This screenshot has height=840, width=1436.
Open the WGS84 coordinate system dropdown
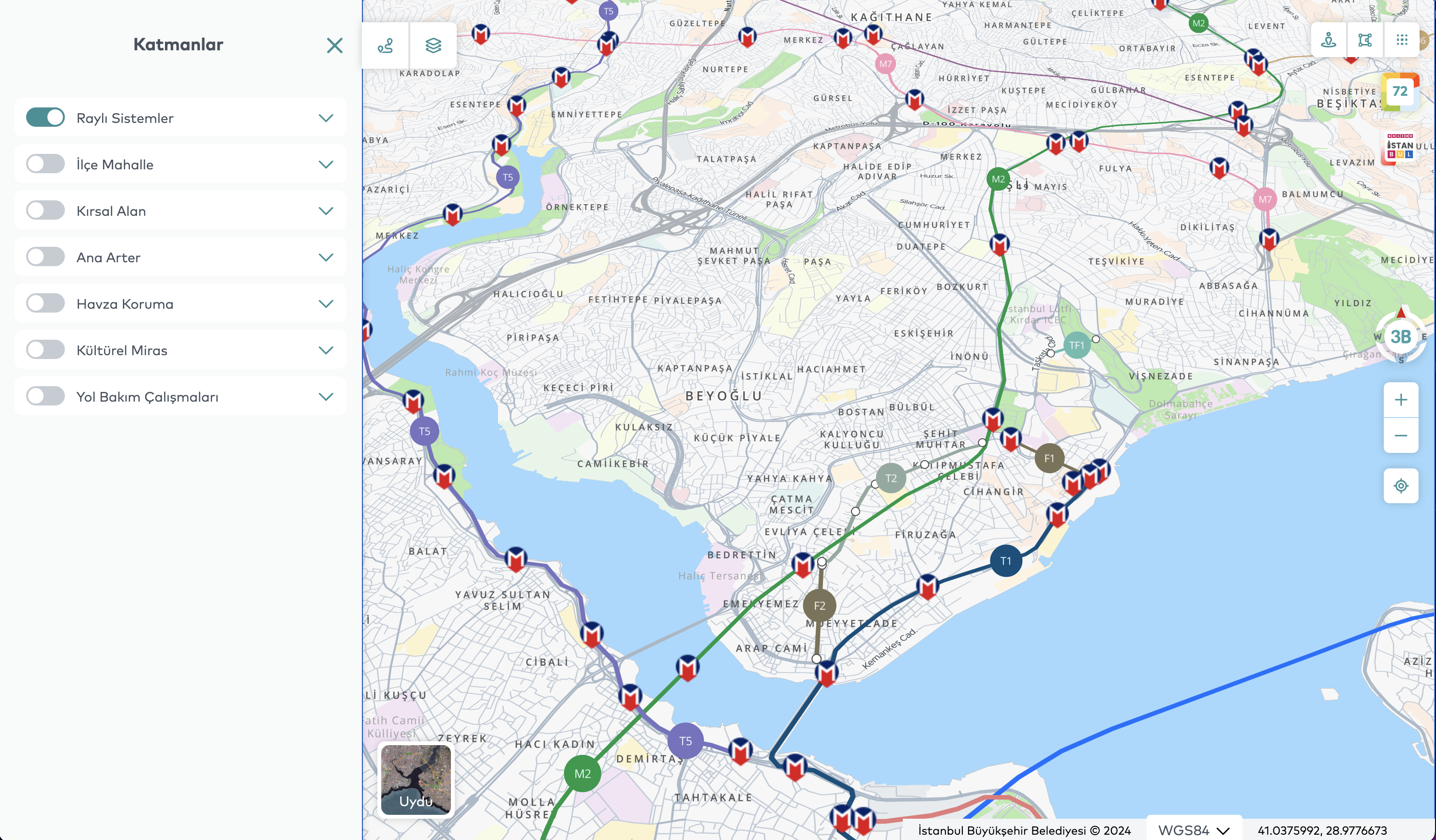(1193, 830)
